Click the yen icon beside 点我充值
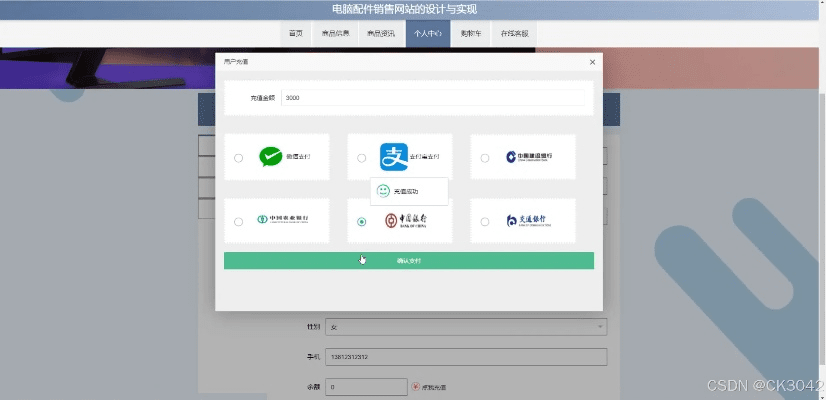The height and width of the screenshot is (400, 826). 415,387
